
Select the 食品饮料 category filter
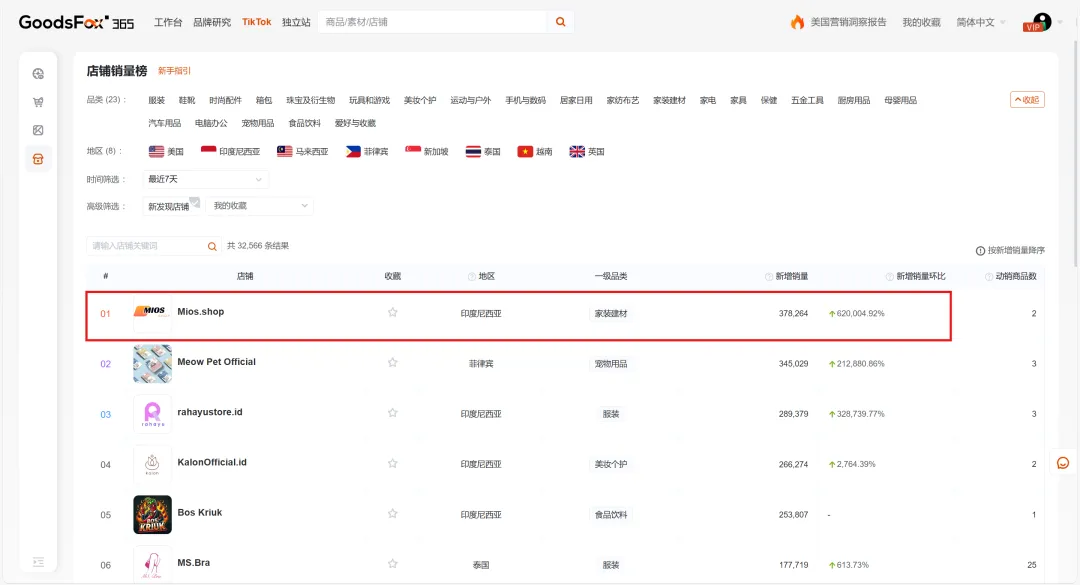(x=304, y=123)
